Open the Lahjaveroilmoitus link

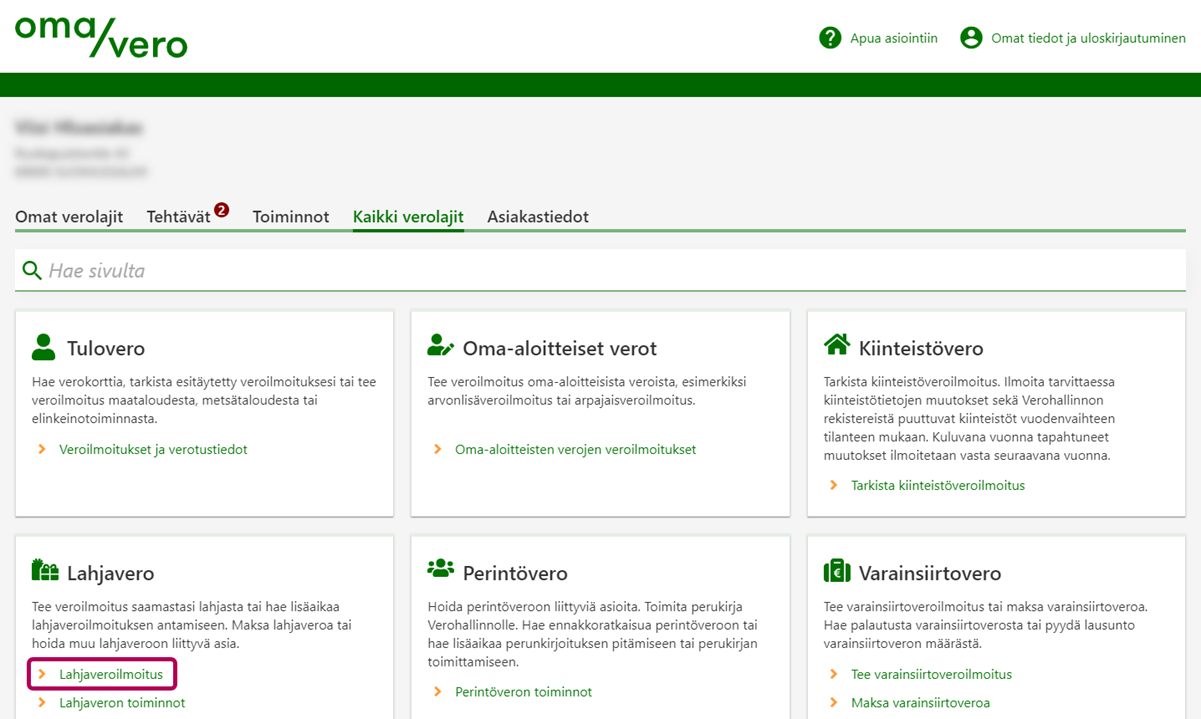(x=111, y=675)
